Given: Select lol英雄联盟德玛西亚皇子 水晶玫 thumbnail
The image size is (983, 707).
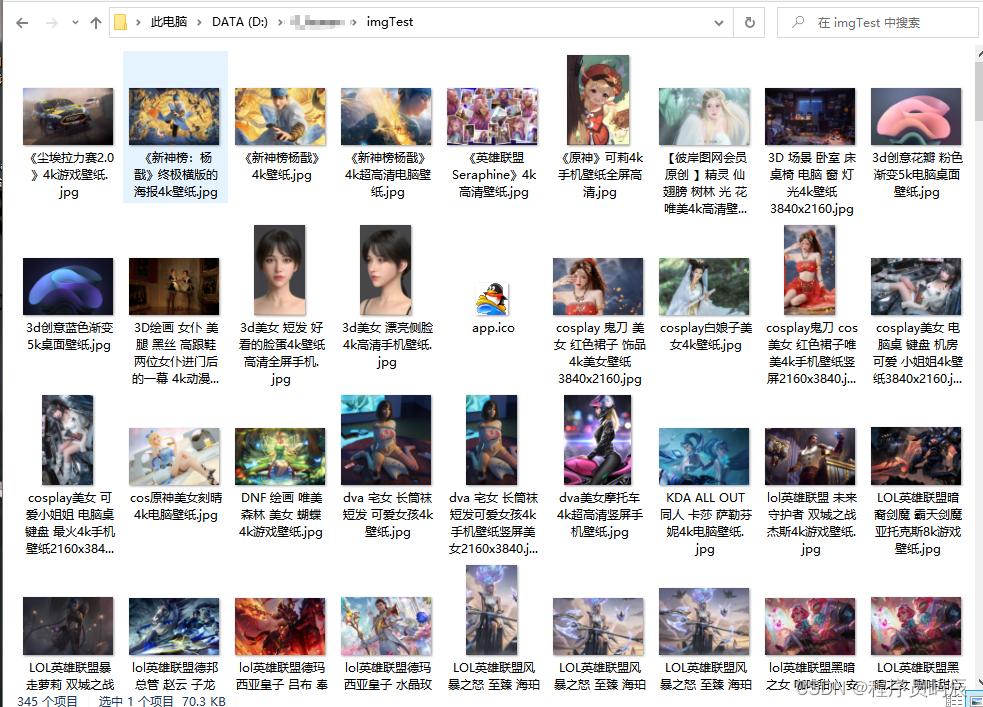Looking at the screenshot, I should (386, 626).
